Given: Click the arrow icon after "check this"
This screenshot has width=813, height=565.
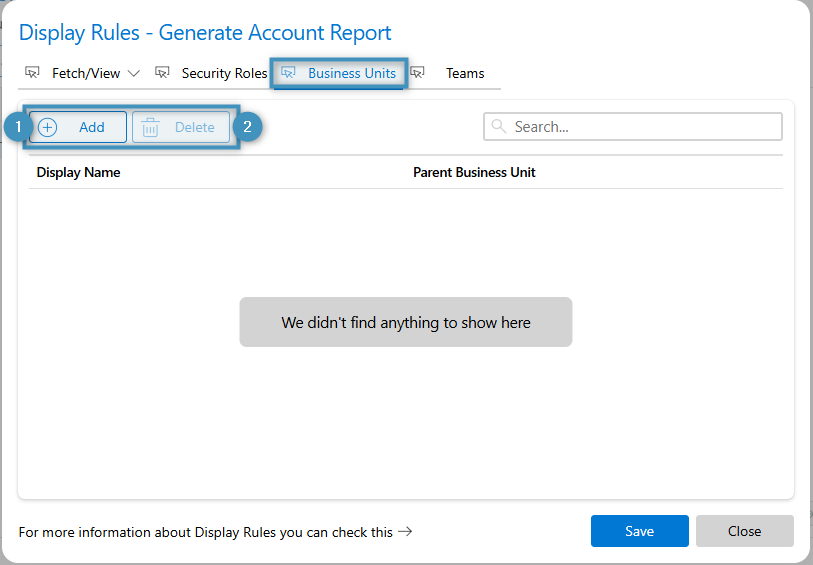Looking at the screenshot, I should [405, 532].
